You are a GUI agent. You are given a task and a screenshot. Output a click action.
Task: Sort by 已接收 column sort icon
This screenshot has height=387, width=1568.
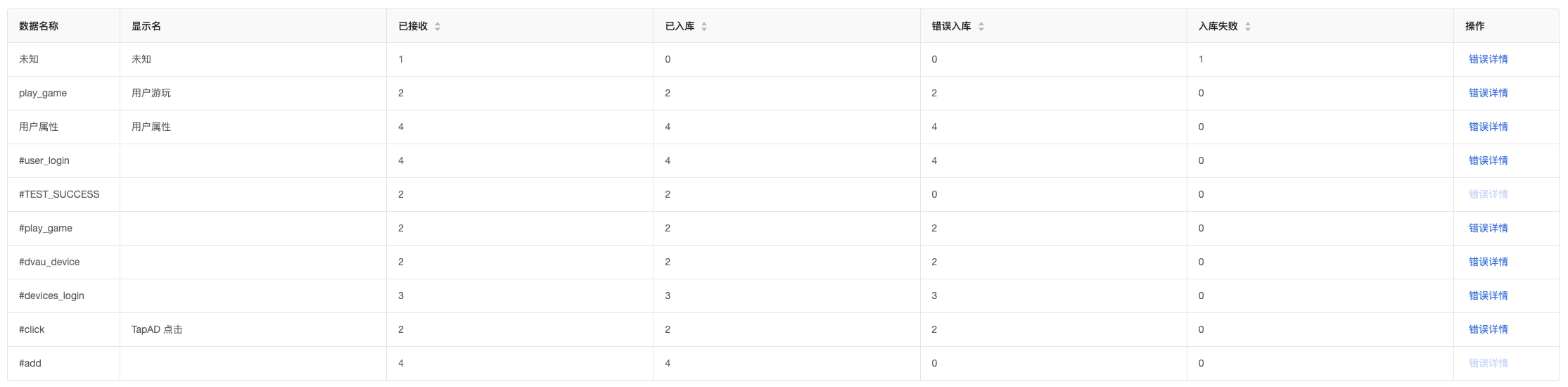pos(438,26)
